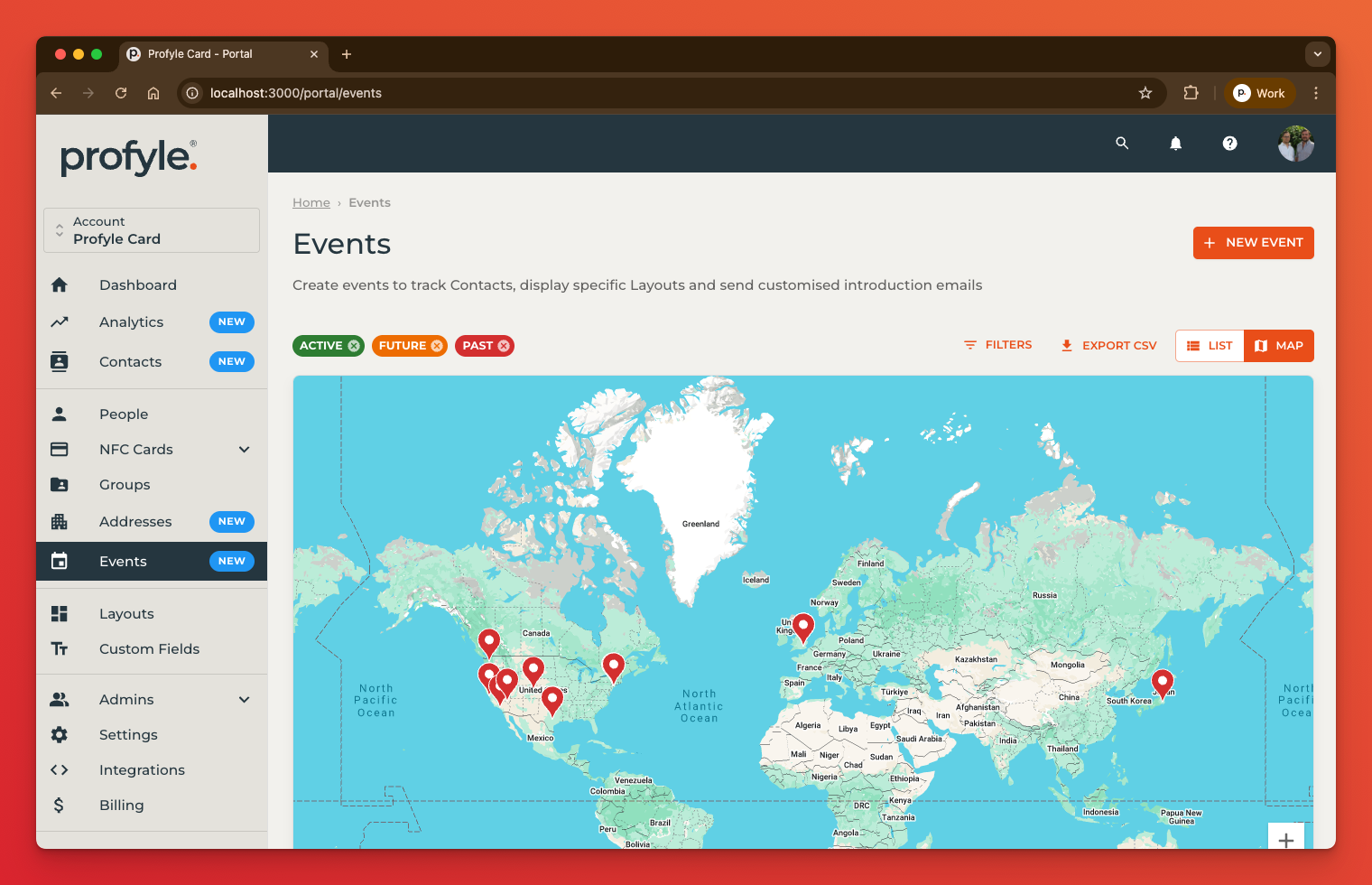Viewport: 1372px width, 885px height.
Task: Click the map pin over Japan
Action: pos(1163,681)
